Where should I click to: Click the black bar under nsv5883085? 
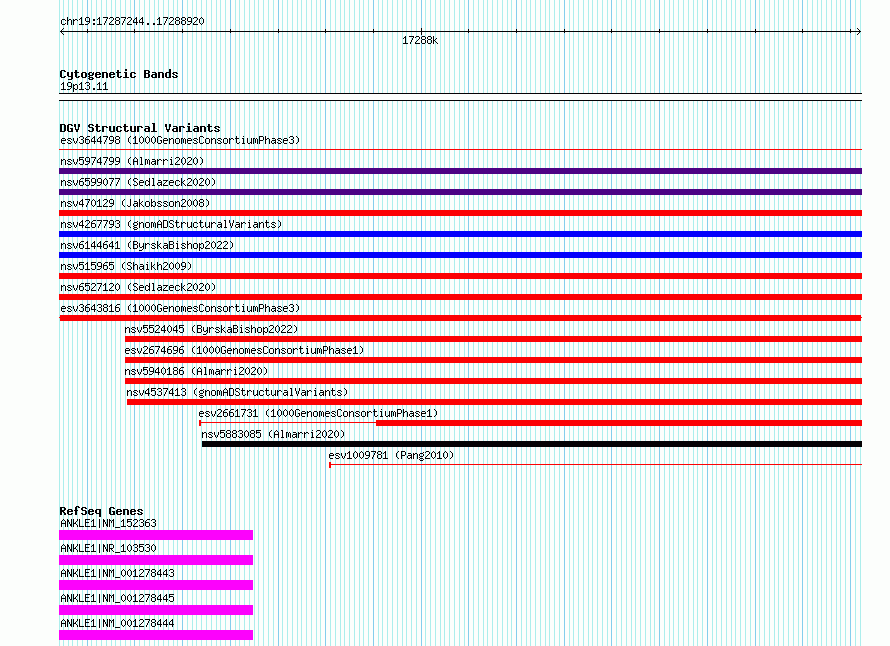[x=532, y=444]
